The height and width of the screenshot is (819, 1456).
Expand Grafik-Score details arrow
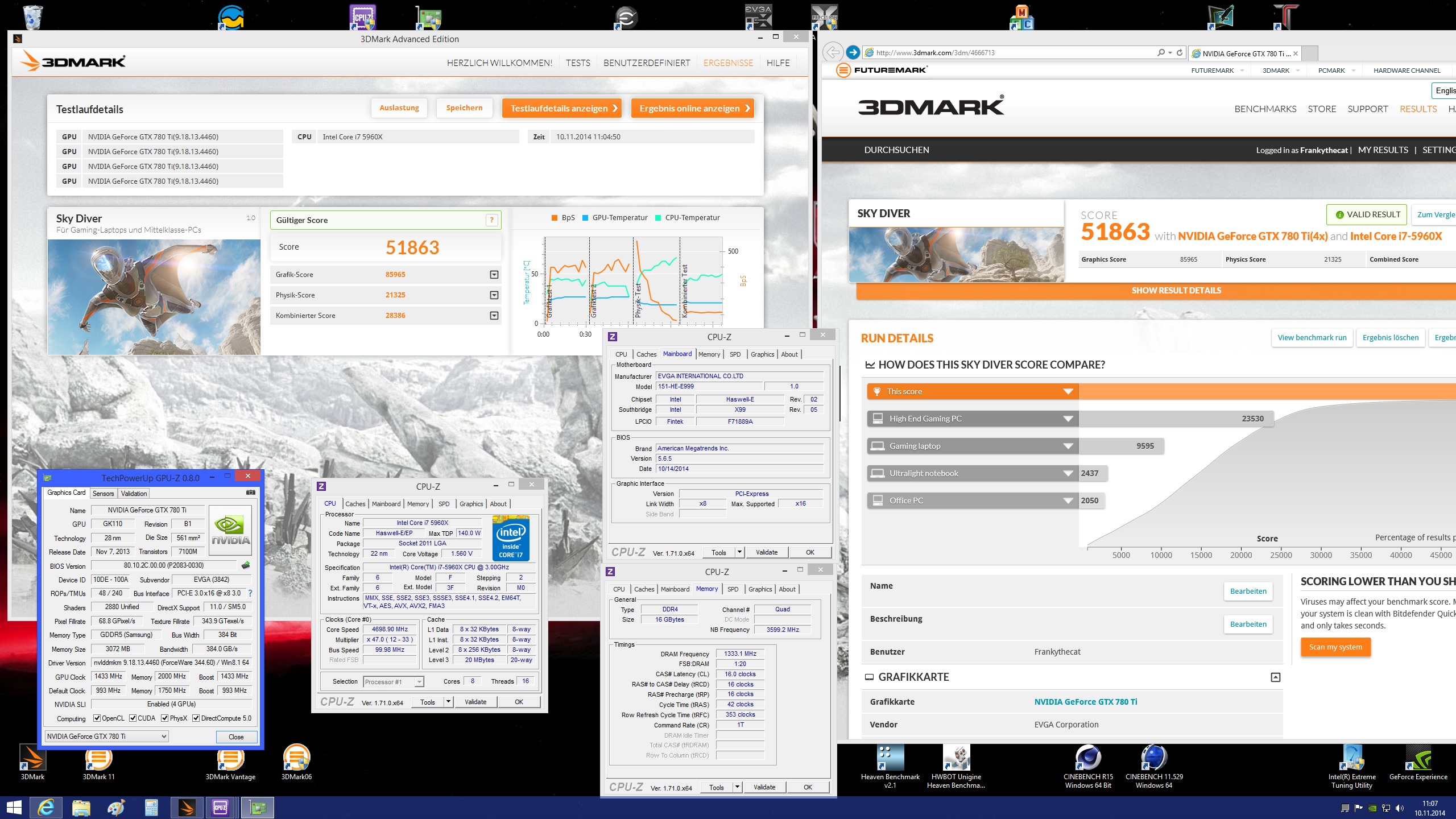click(x=494, y=275)
